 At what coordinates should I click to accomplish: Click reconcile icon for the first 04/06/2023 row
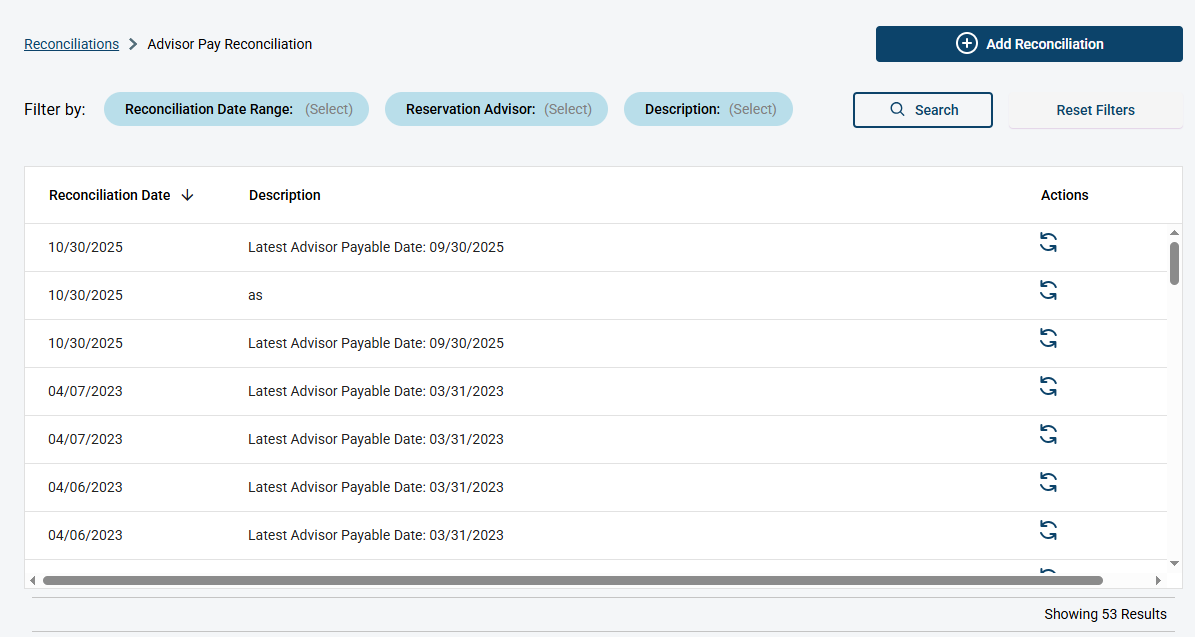pyautogui.click(x=1049, y=482)
